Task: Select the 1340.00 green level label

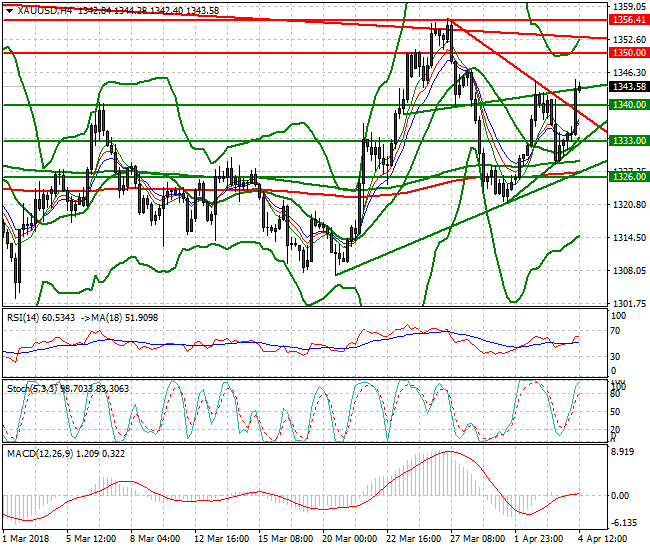Action: point(629,105)
